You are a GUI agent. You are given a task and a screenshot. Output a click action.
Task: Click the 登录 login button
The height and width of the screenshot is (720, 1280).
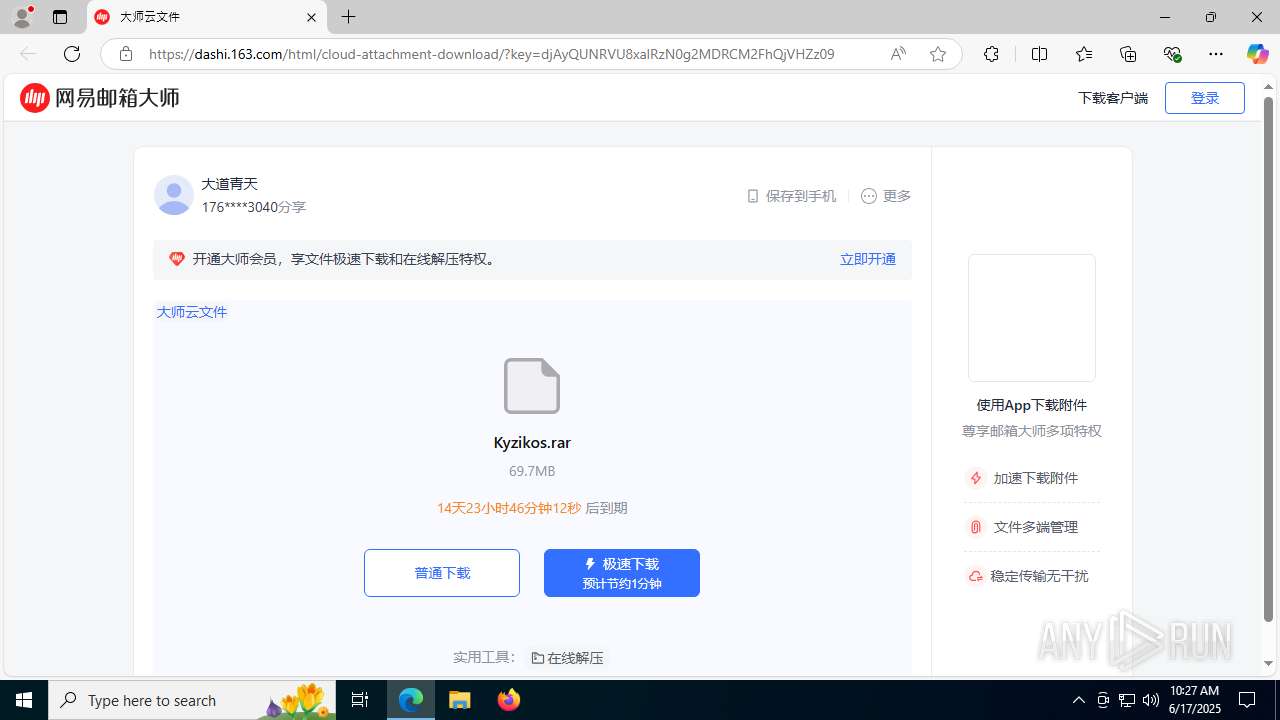click(x=1205, y=98)
